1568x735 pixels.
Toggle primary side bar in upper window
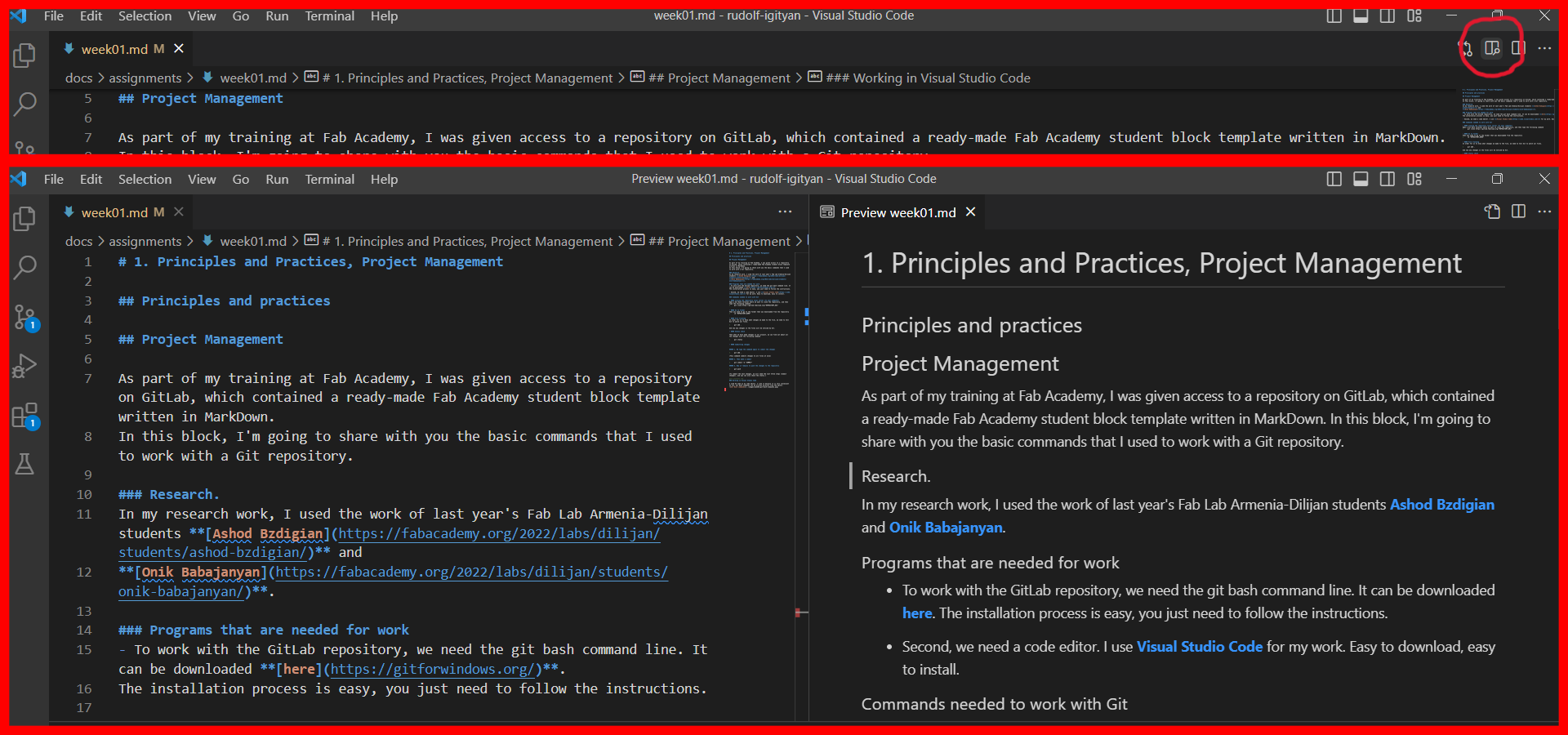point(1334,16)
